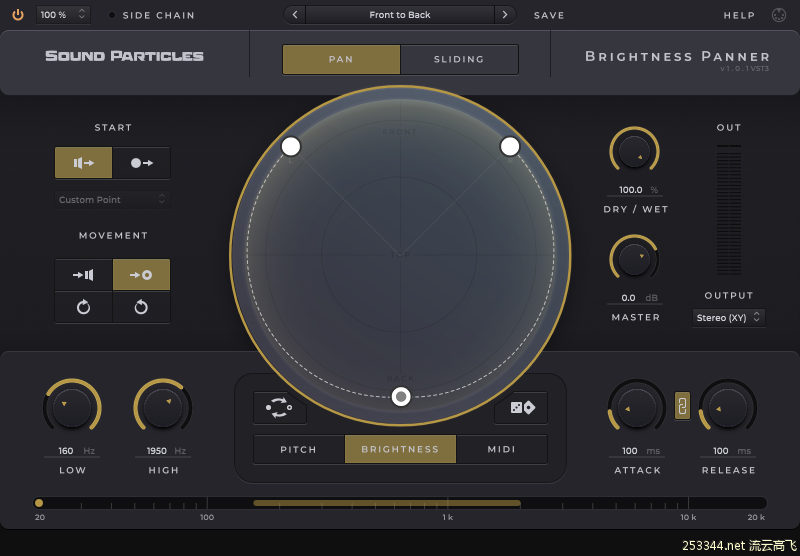Open the Custom Point dropdown

pyautogui.click(x=112, y=199)
